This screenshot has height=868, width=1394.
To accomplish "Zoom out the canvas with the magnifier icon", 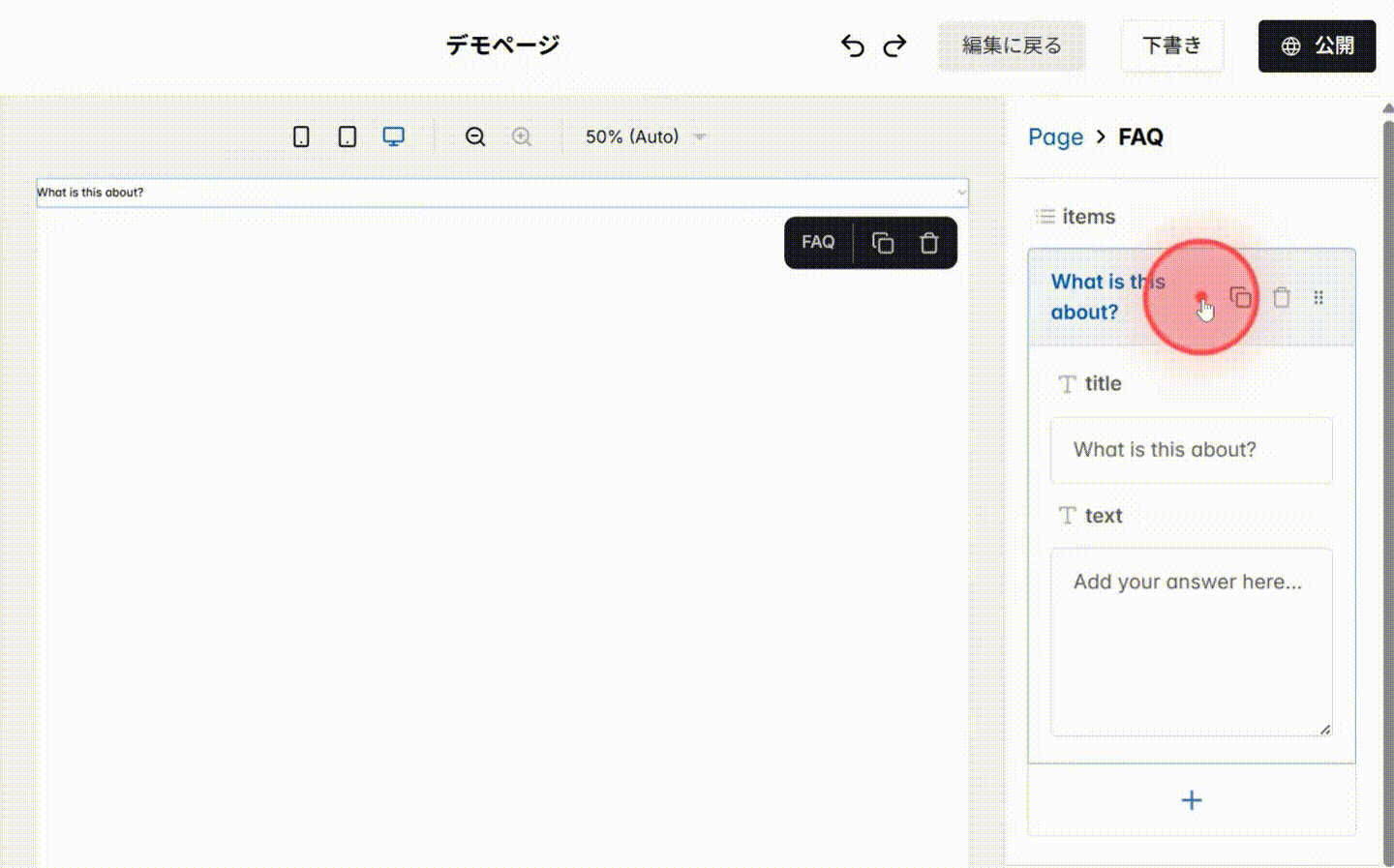I will click(x=475, y=136).
